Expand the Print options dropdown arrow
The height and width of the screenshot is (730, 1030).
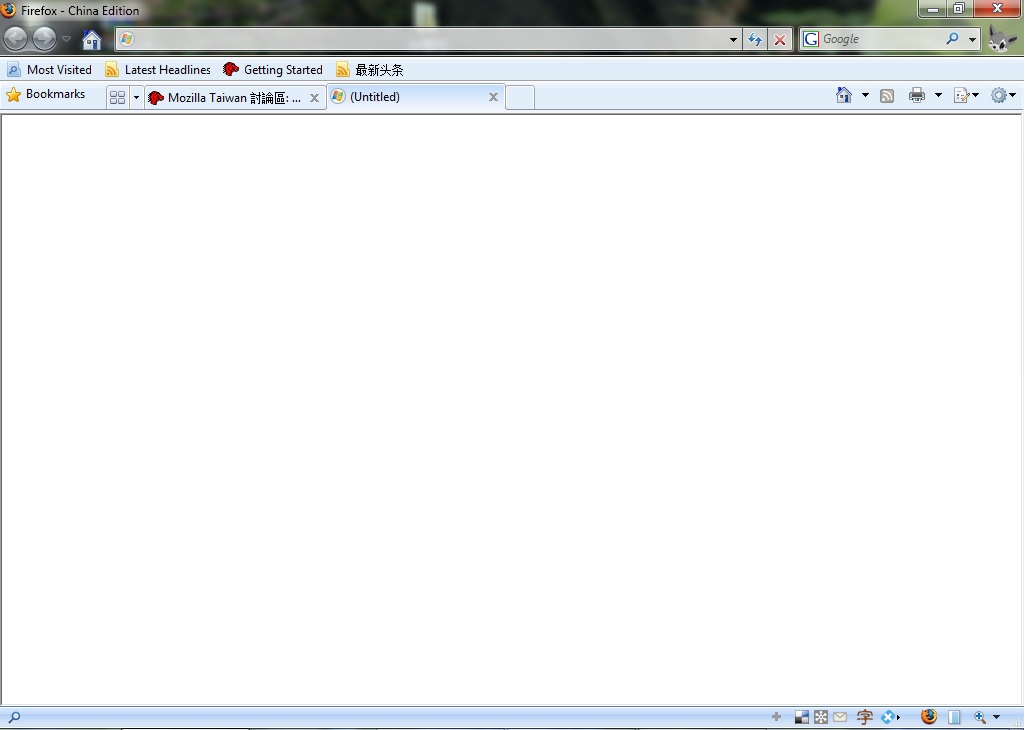click(x=938, y=95)
